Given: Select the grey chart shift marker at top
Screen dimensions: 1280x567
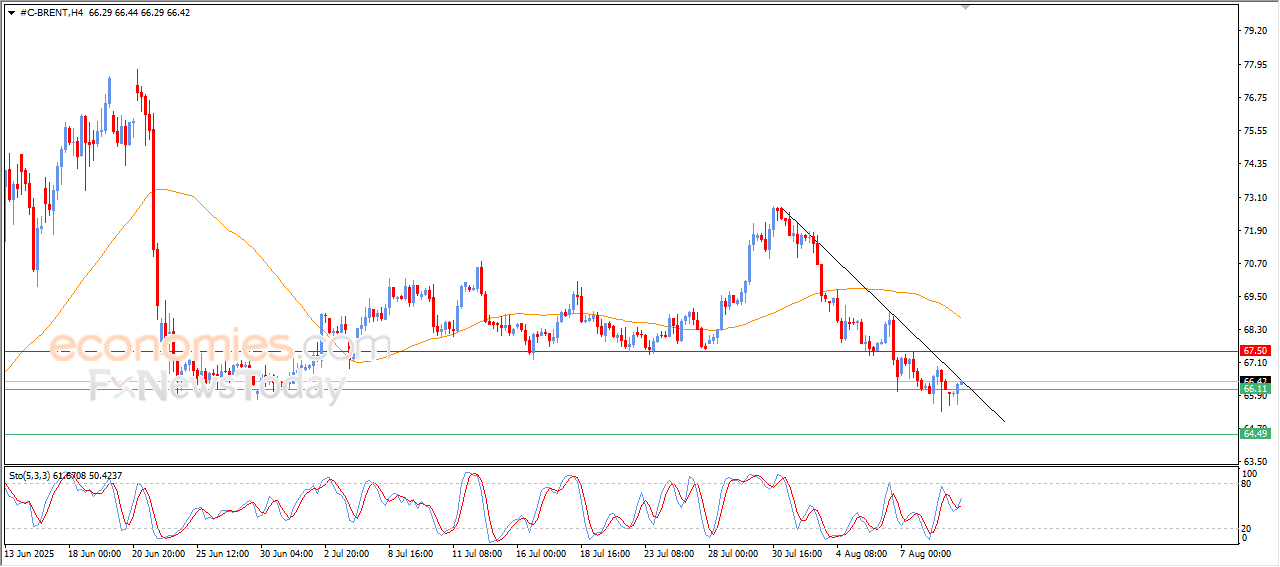Looking at the screenshot, I should 965,7.
